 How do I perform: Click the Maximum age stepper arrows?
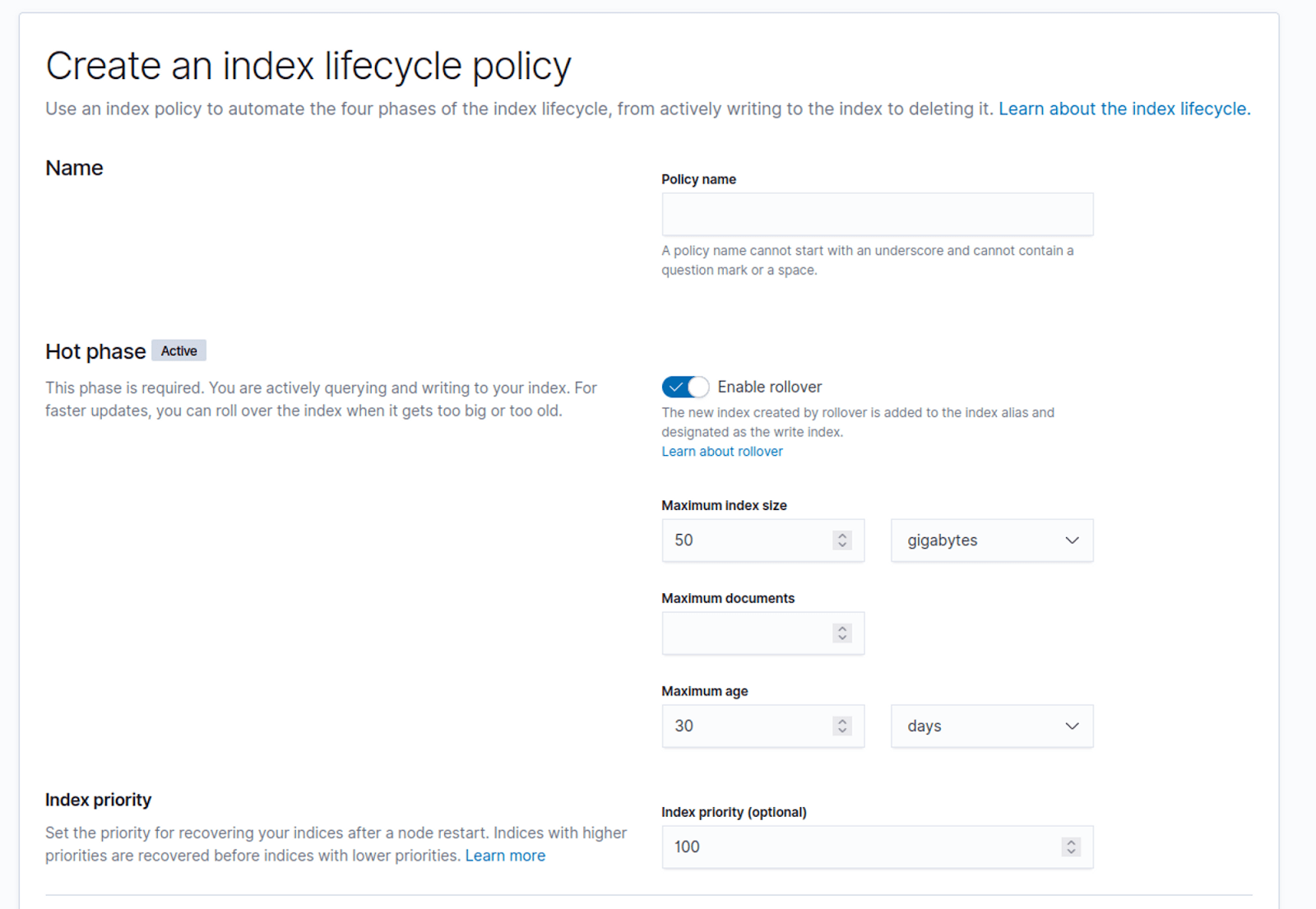tap(841, 726)
